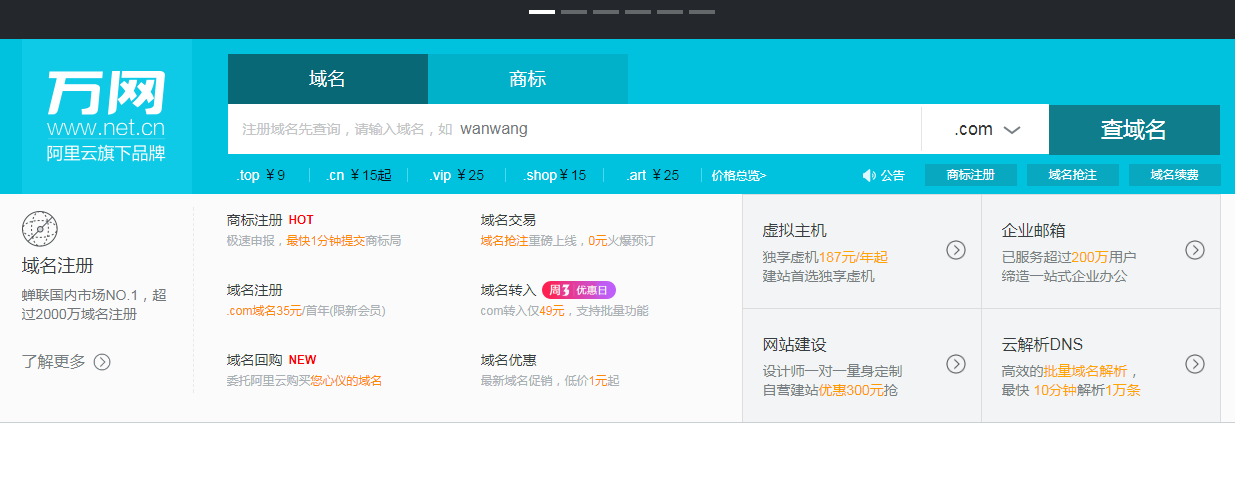Open the 了解更多 link
Screen dimensions: 1235x478
(54, 362)
